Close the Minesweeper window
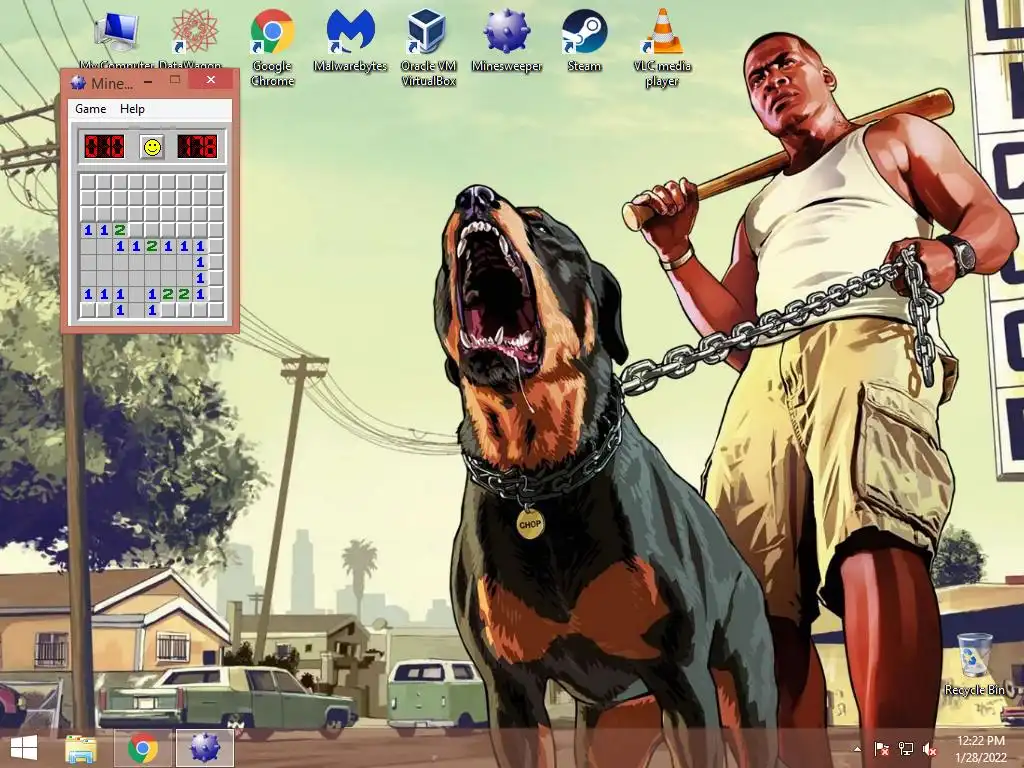This screenshot has width=1024, height=768. pos(210,80)
